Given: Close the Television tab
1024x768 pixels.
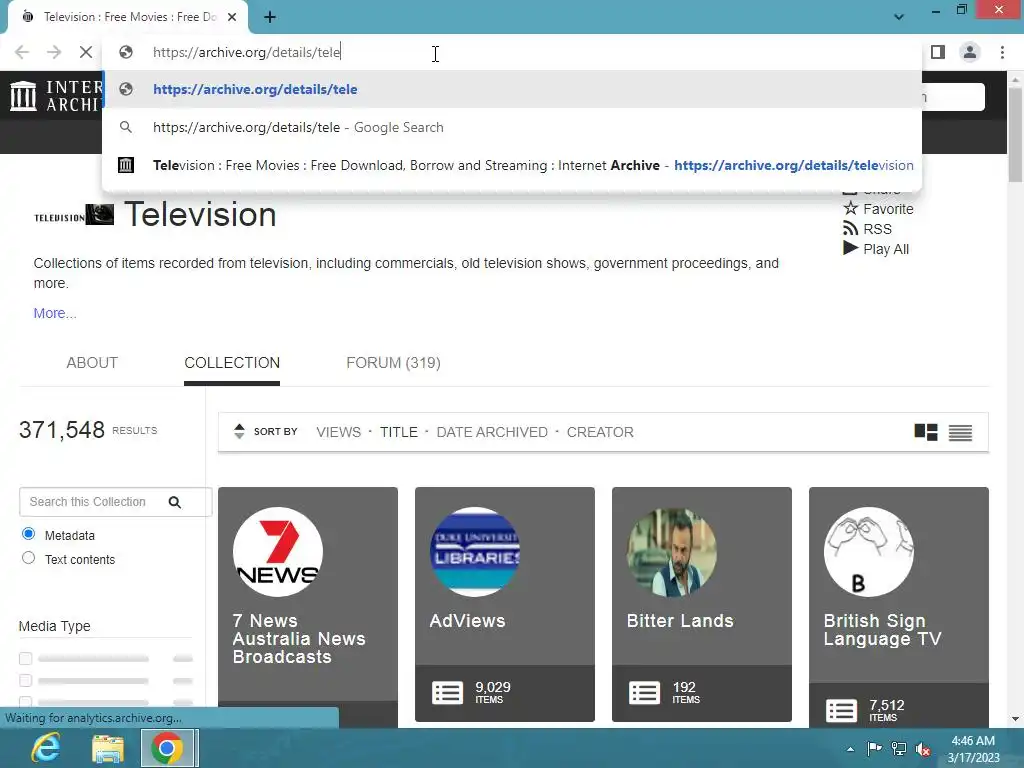Looking at the screenshot, I should tap(232, 17).
